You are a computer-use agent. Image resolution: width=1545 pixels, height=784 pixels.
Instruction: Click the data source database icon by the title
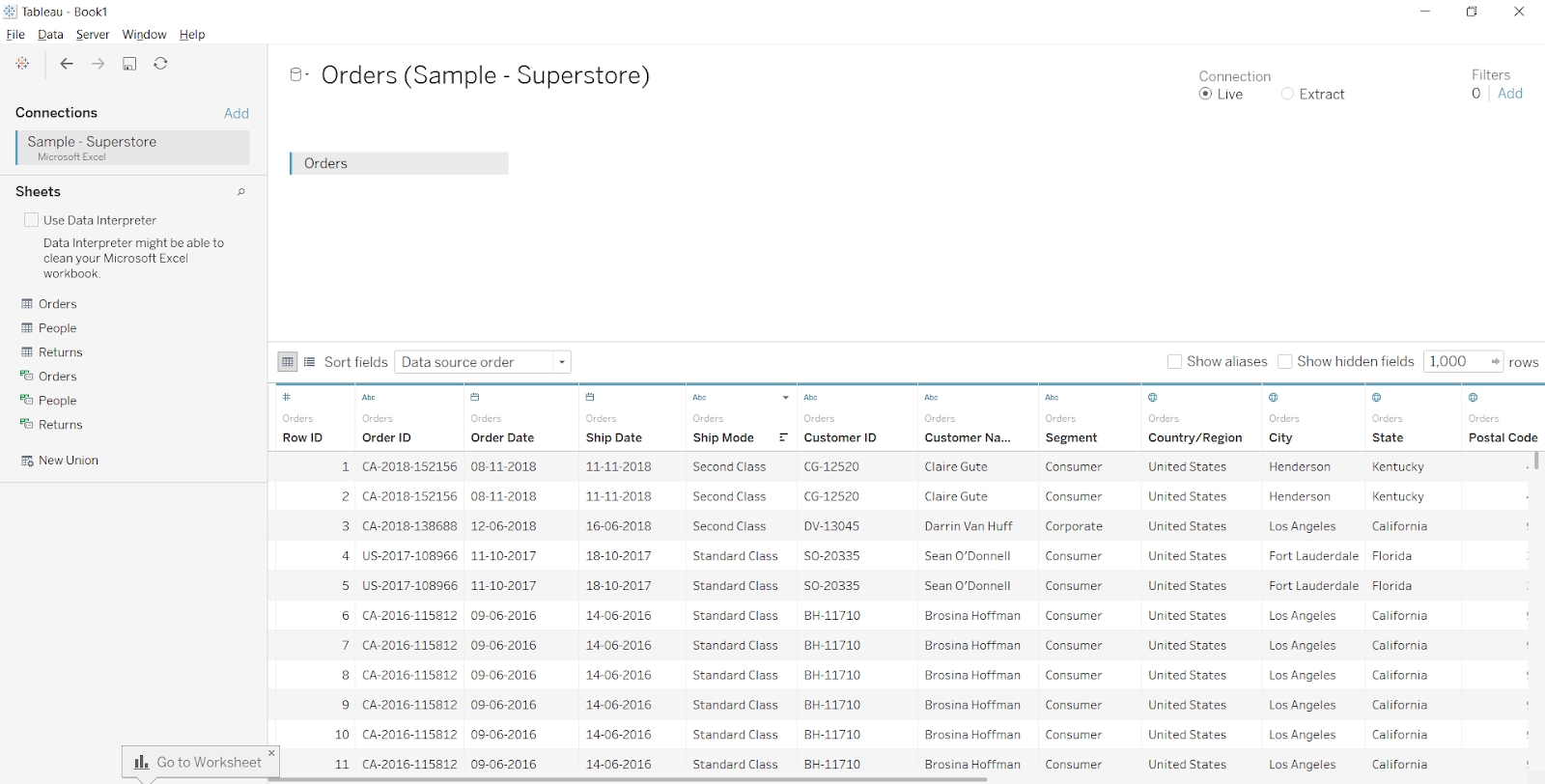click(x=296, y=74)
